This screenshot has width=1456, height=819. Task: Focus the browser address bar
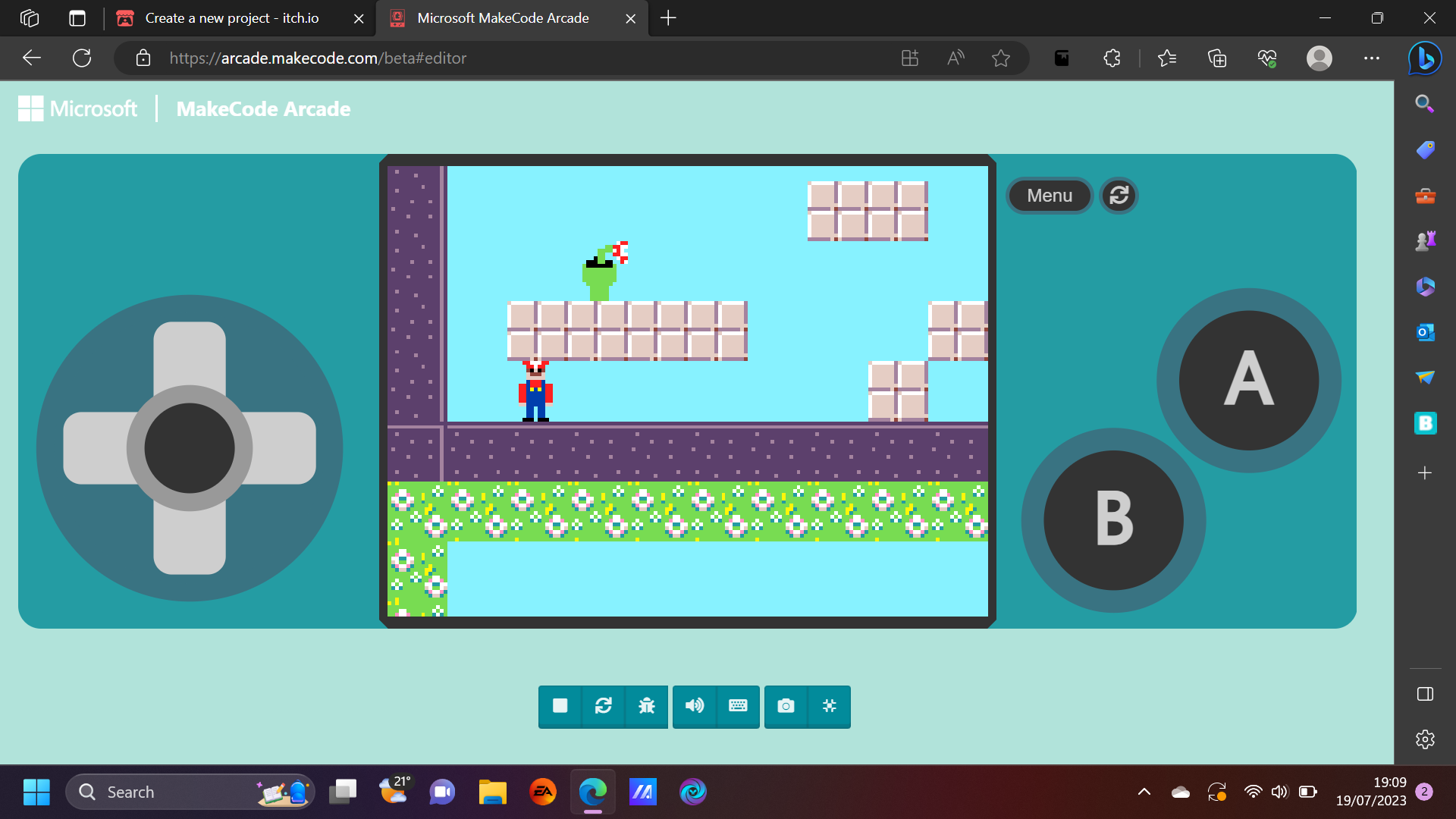(x=516, y=58)
